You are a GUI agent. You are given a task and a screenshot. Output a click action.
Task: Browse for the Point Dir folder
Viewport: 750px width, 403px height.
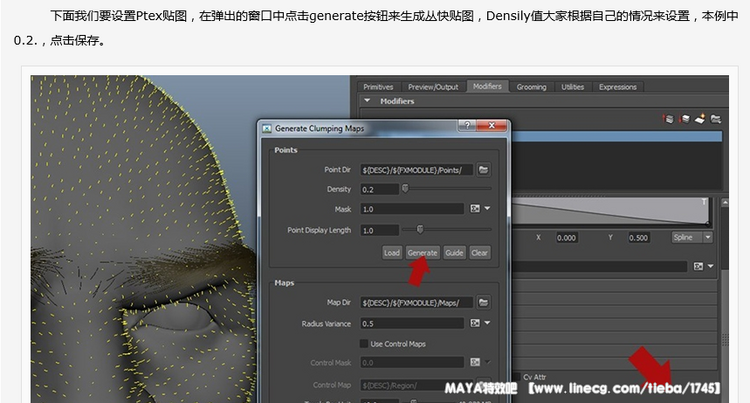483,170
